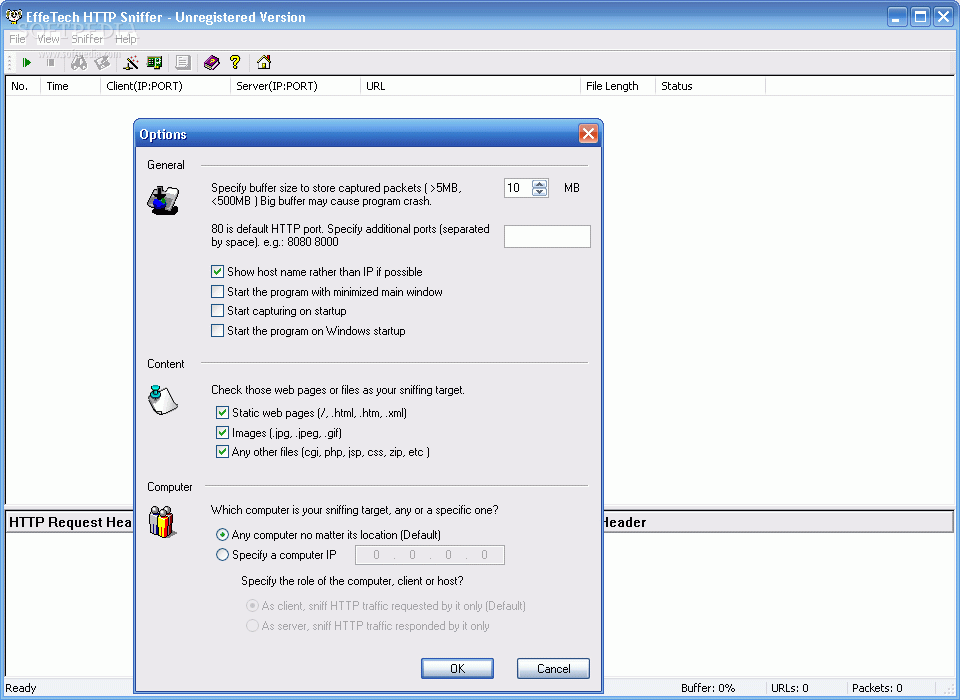The height and width of the screenshot is (700, 960).
Task: Click the additional HTTP ports field
Action: click(x=547, y=236)
